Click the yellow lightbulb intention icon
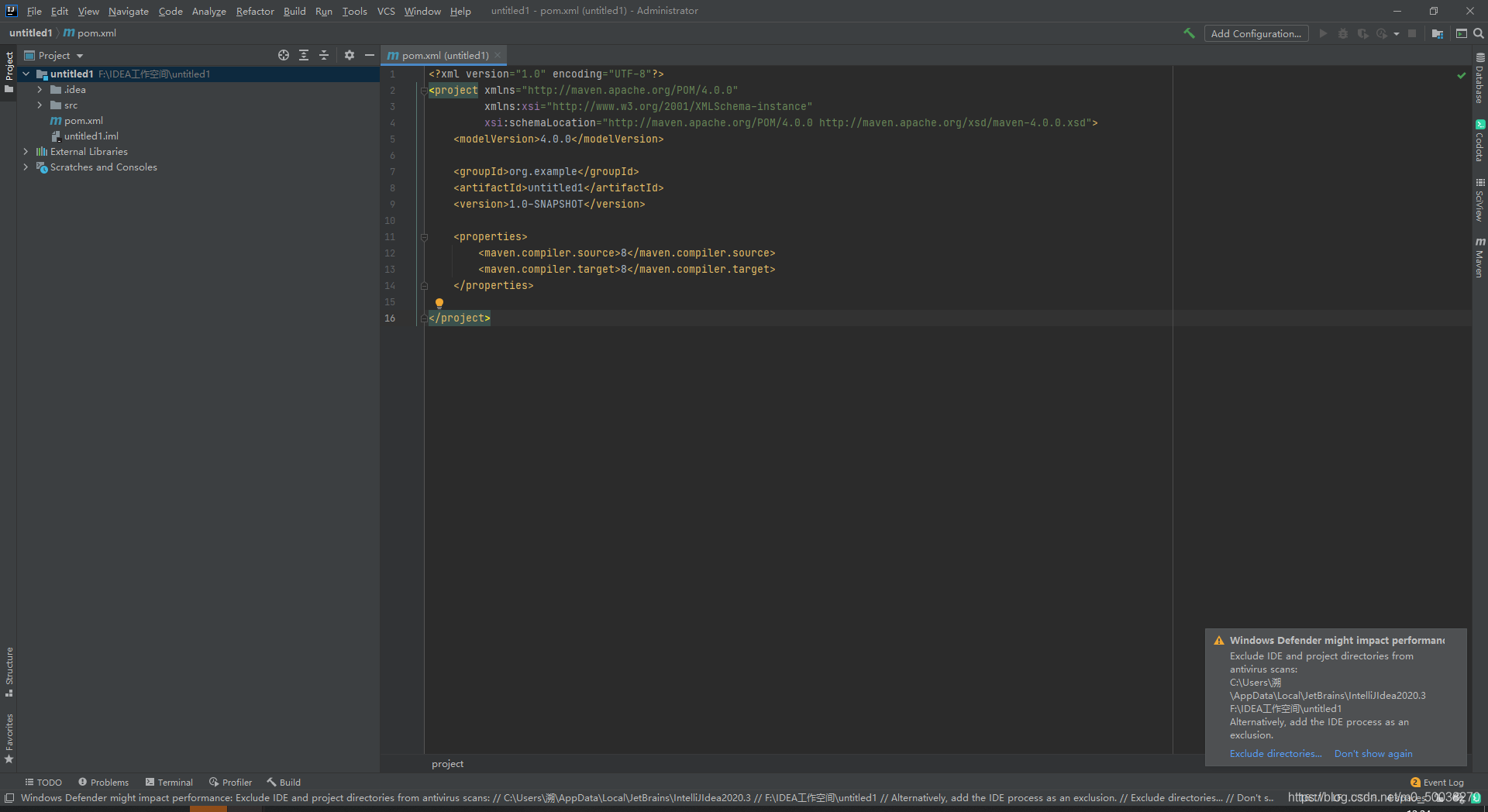The image size is (1488, 812). (x=439, y=303)
